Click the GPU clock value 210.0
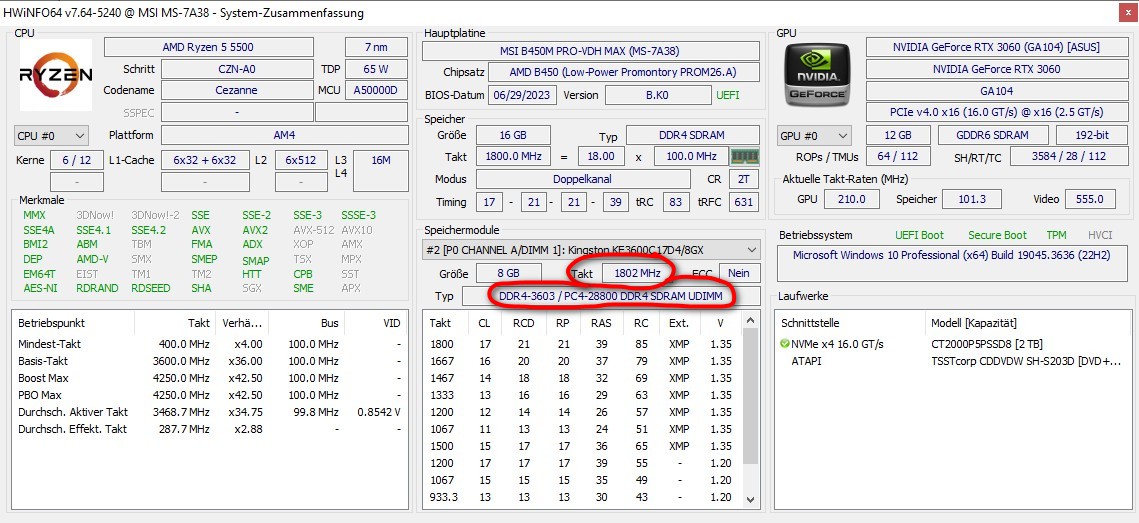The image size is (1139, 523). pyautogui.click(x=852, y=199)
